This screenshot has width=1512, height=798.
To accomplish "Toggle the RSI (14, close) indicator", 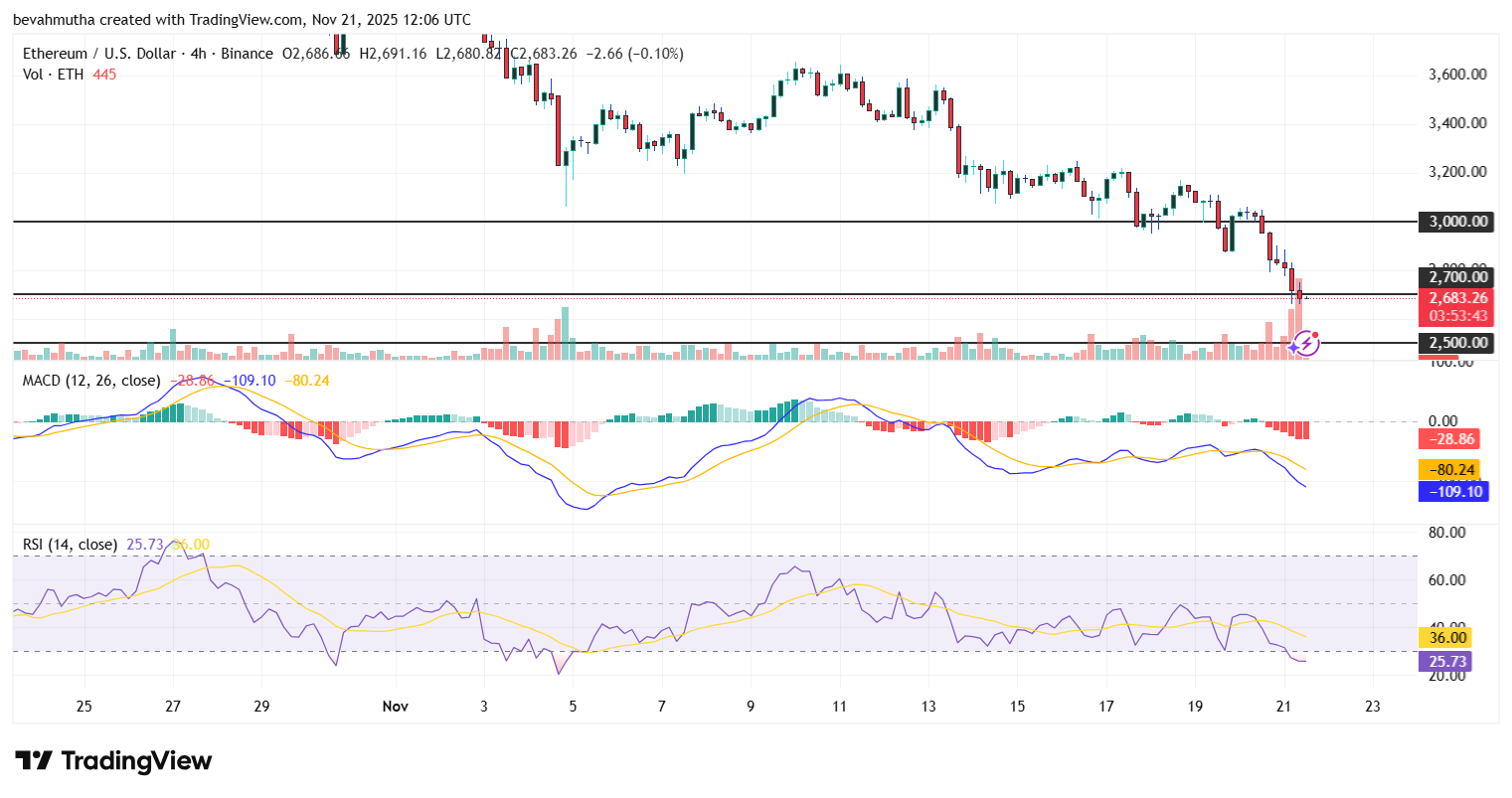I will pyautogui.click(x=70, y=544).
